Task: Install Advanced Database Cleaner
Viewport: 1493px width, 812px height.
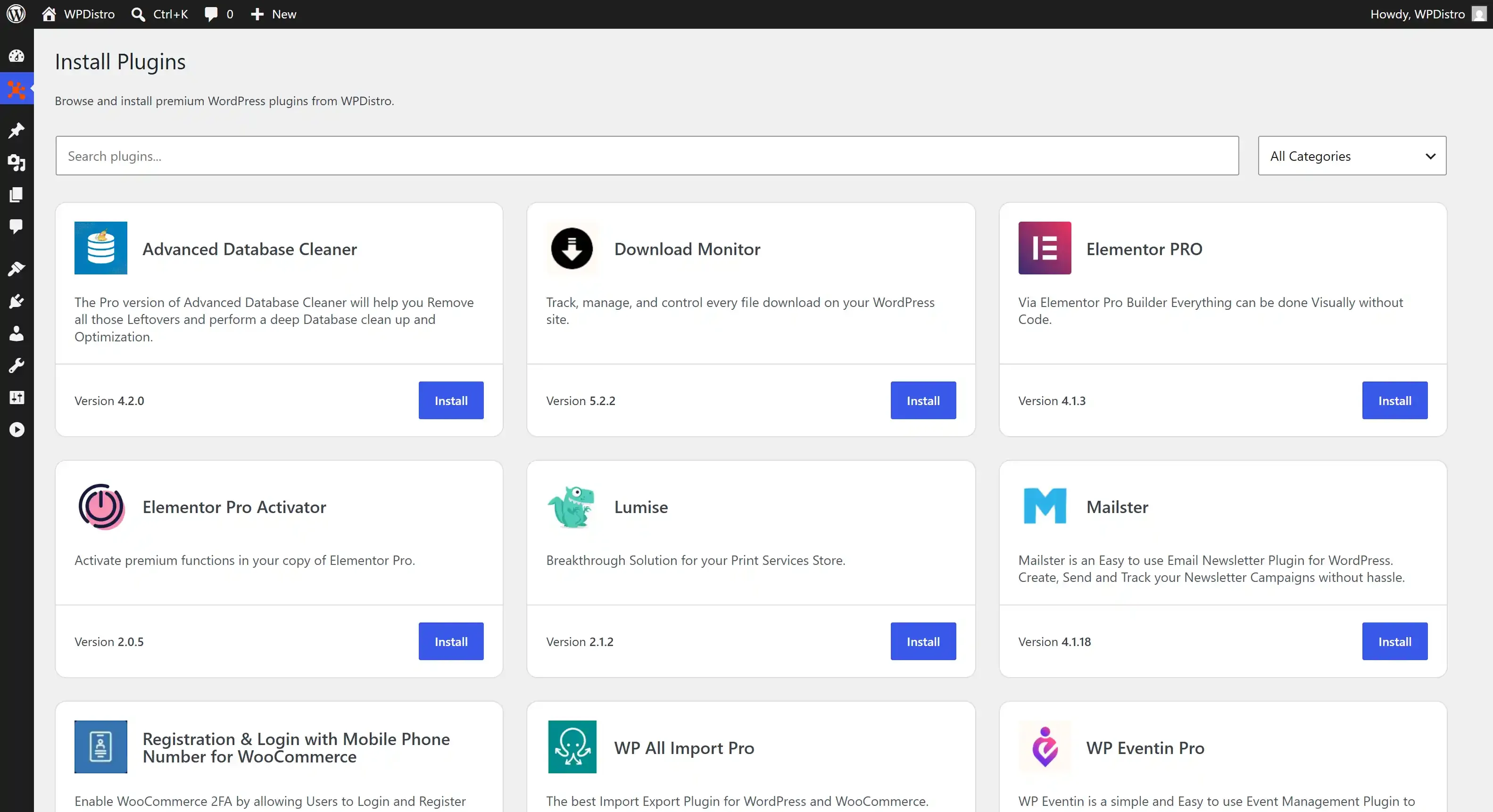Action: point(451,400)
